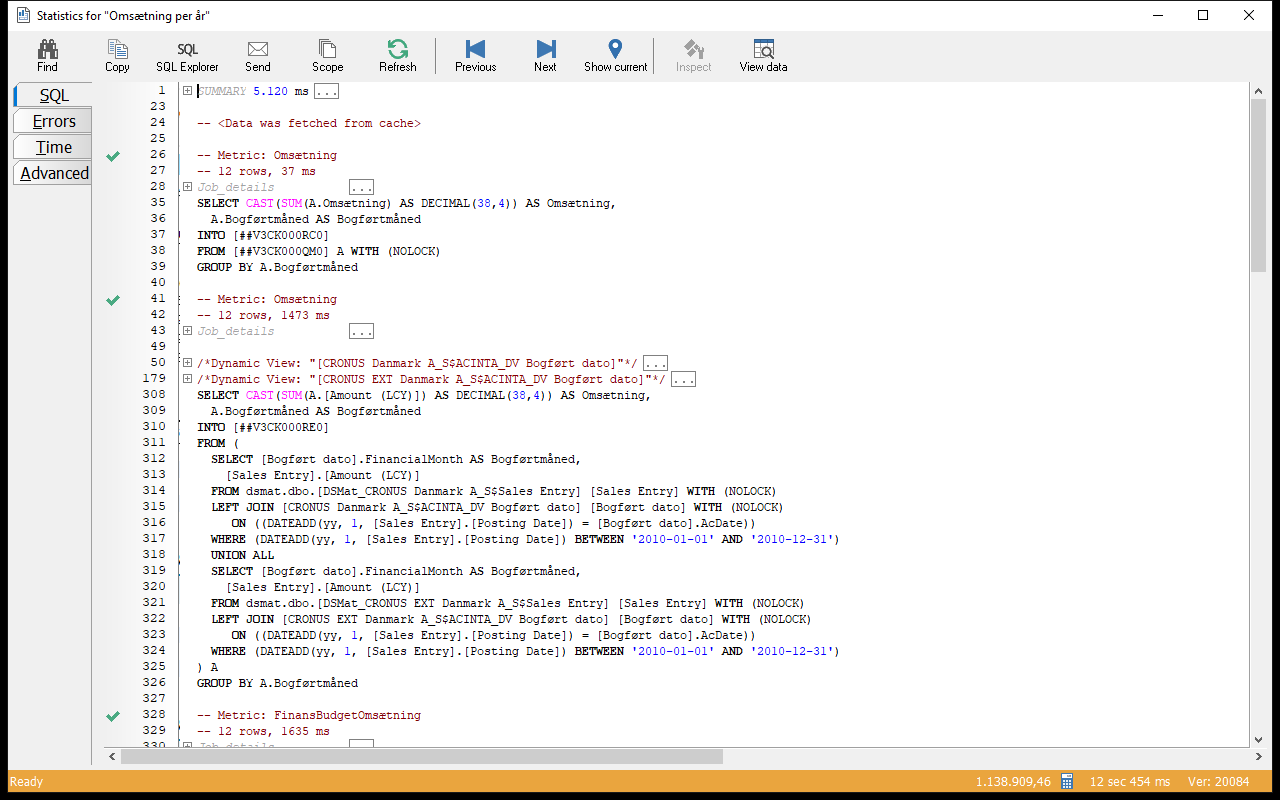Go to the Previous statement
The image size is (1280, 800).
click(x=475, y=56)
